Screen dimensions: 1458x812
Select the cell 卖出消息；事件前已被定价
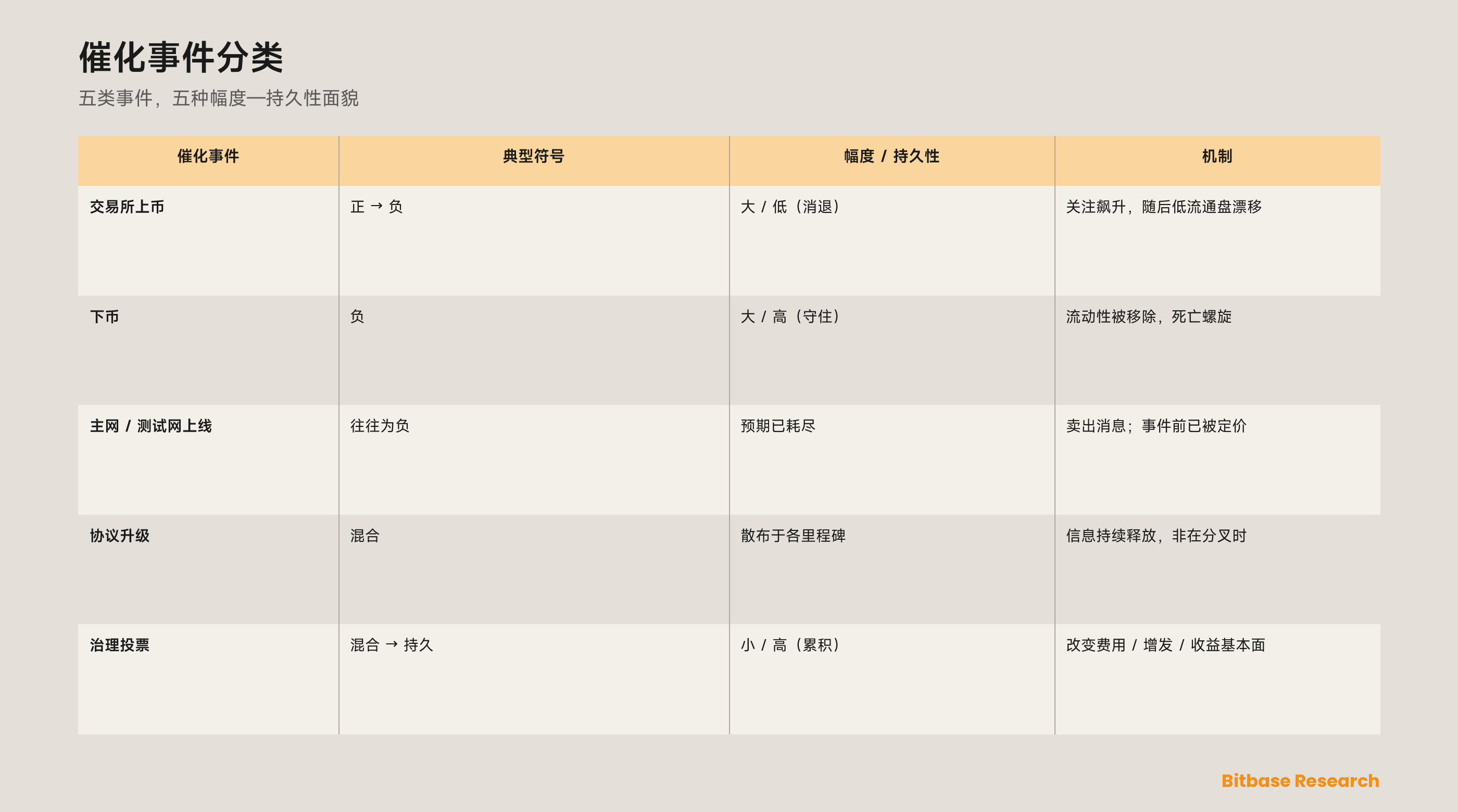1157,426
